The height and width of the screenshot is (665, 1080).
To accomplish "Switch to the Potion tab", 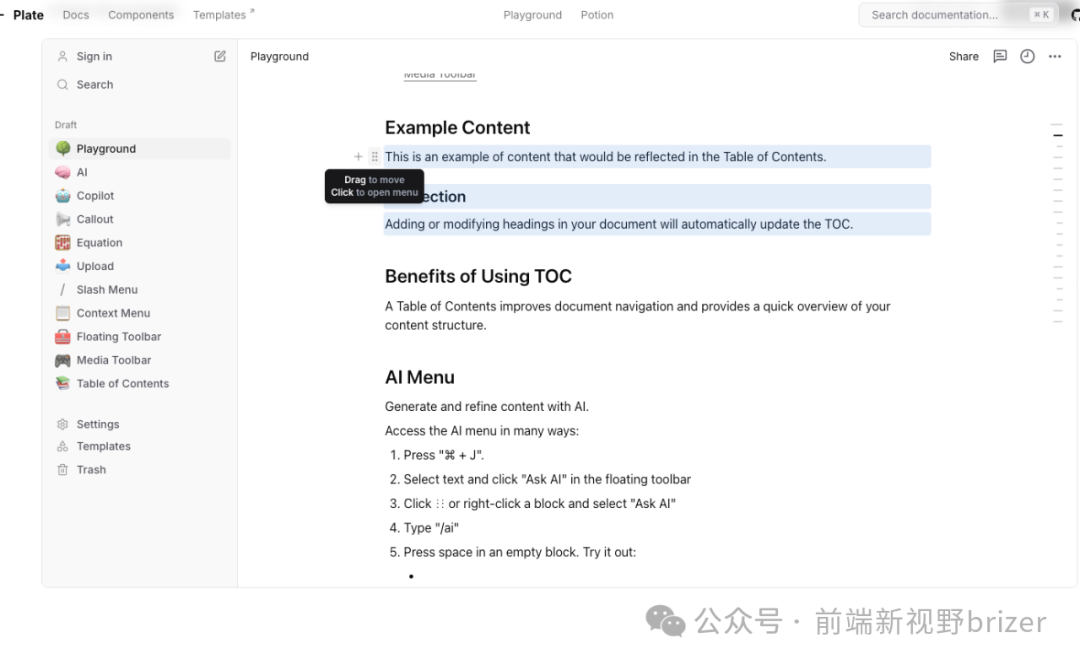I will click(x=596, y=14).
